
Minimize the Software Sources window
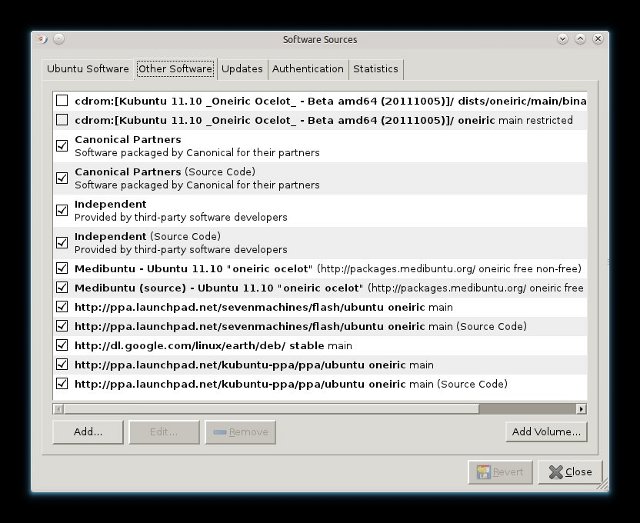565,39
